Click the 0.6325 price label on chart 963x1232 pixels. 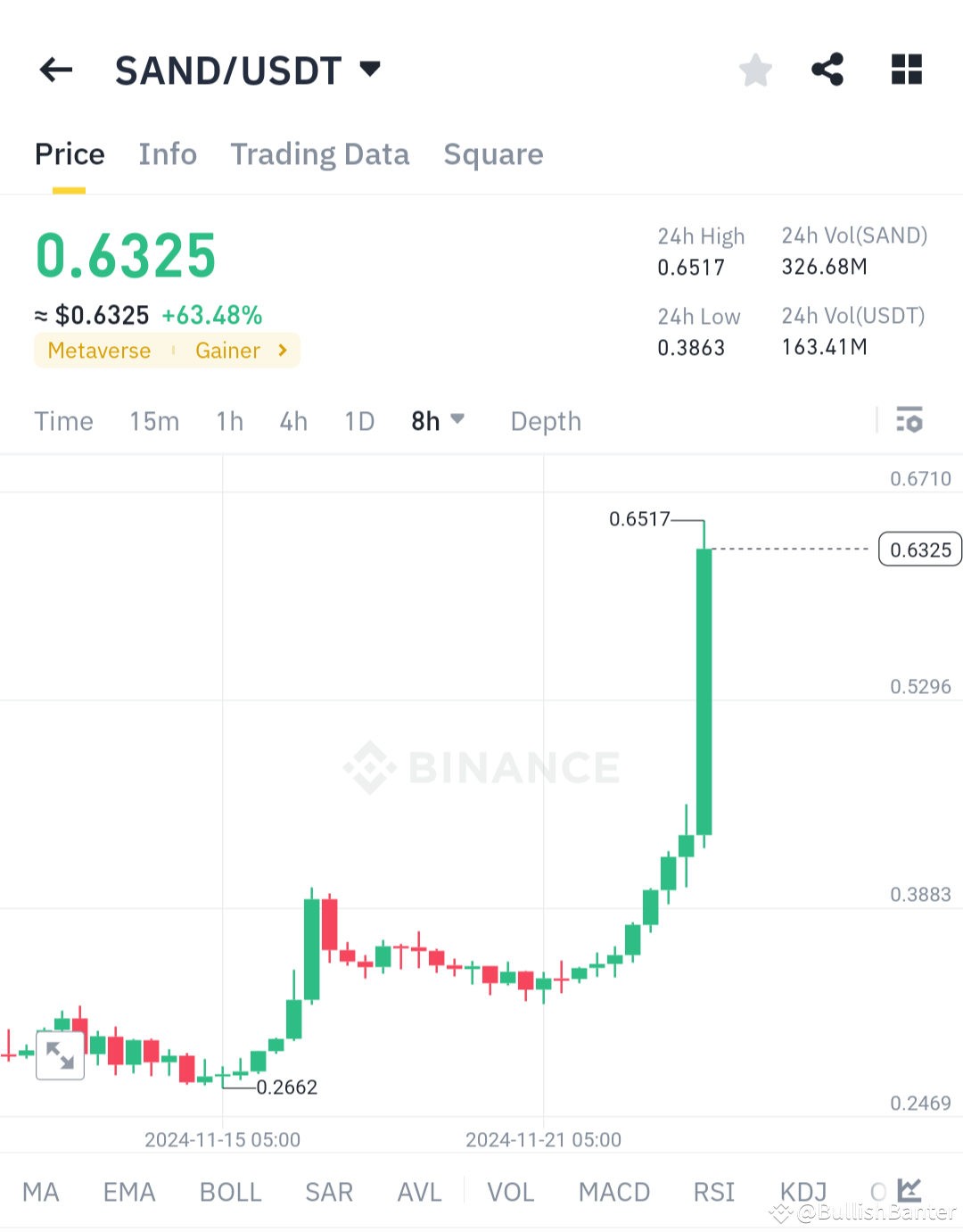[919, 550]
